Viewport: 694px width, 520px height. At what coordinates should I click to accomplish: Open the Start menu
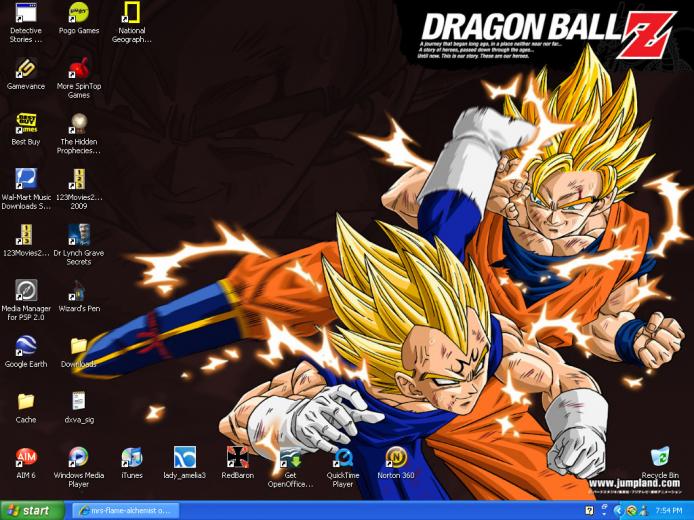32,511
